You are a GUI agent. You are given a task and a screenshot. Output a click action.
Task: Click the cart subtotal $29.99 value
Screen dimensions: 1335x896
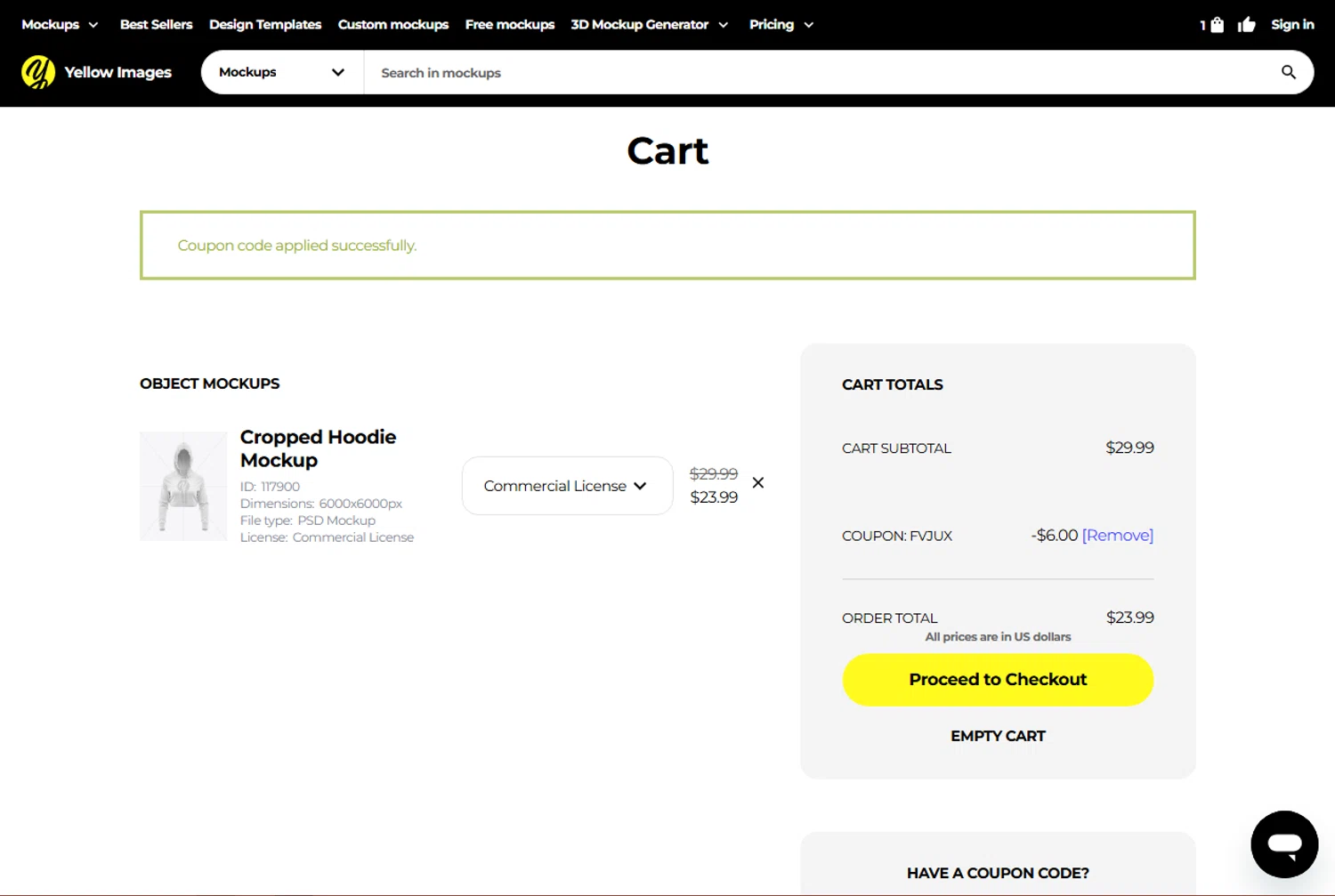point(1129,448)
